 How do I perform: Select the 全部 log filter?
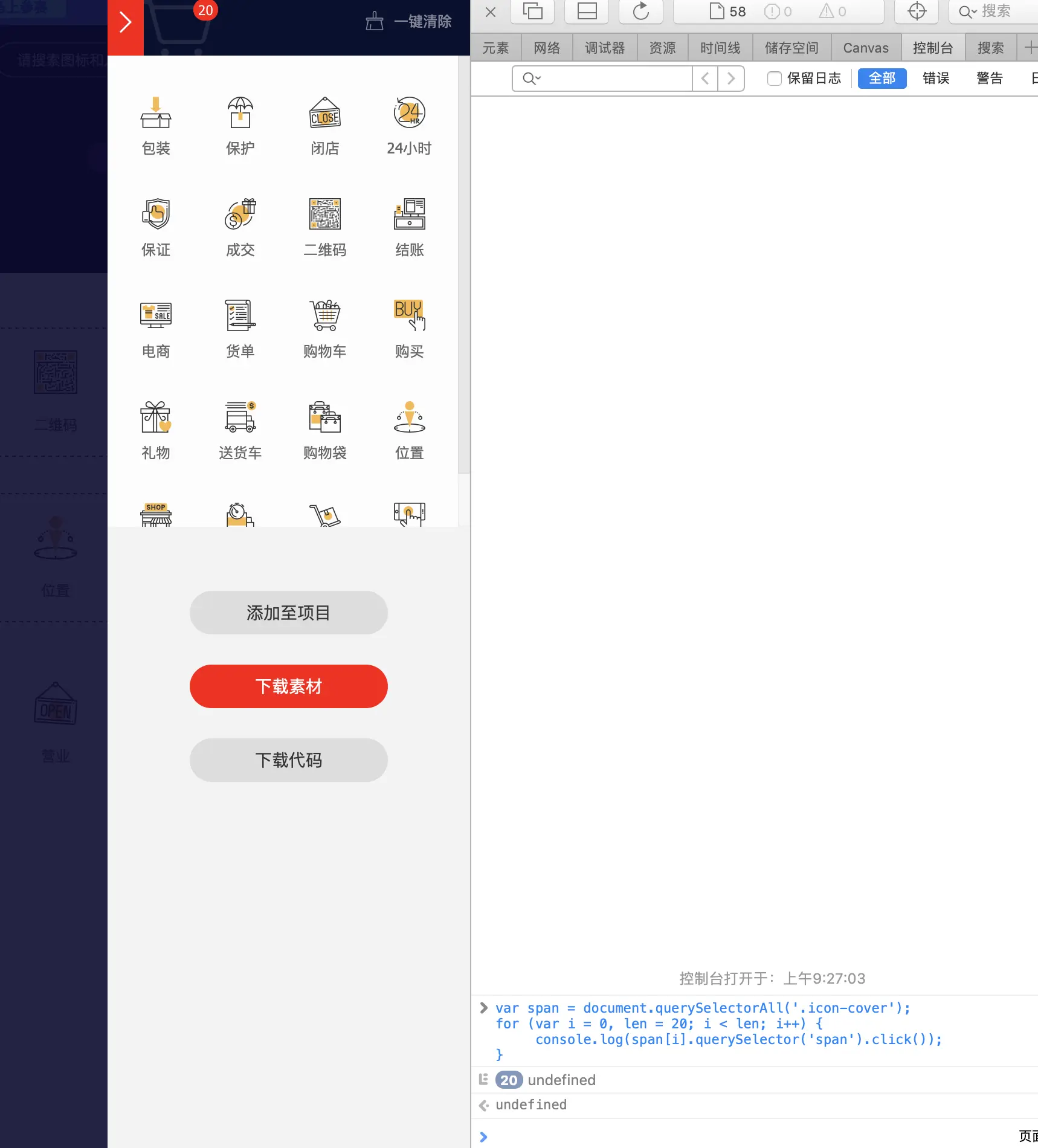click(882, 79)
